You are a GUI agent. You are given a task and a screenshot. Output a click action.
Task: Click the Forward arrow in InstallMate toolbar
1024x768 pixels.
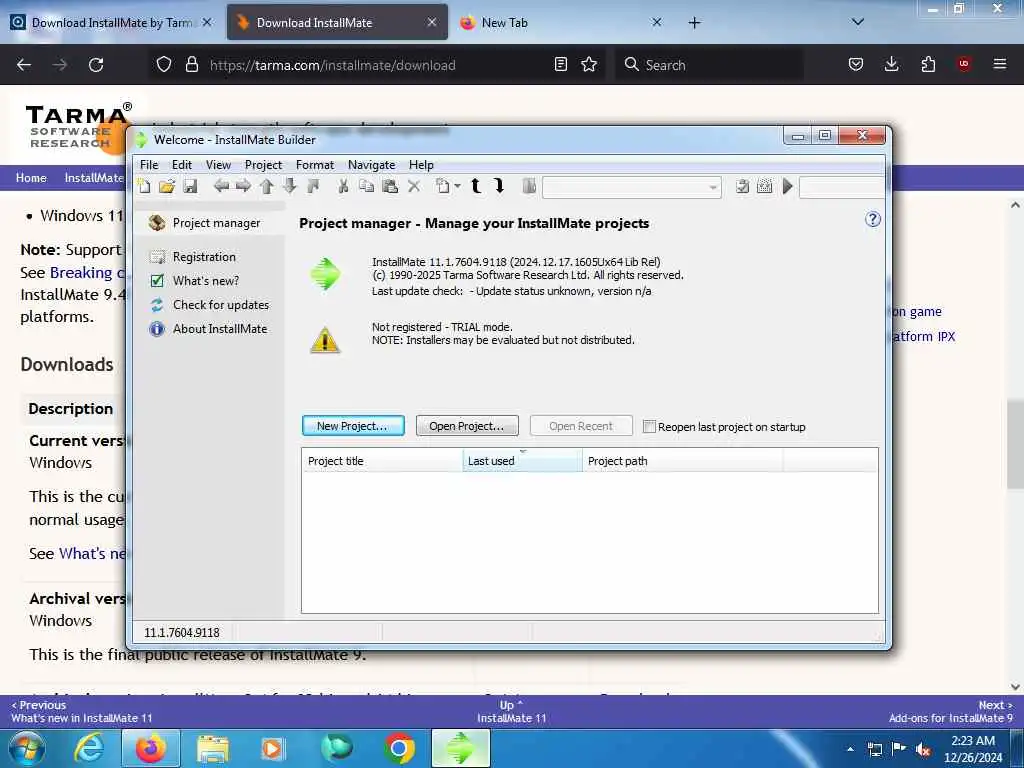(244, 187)
